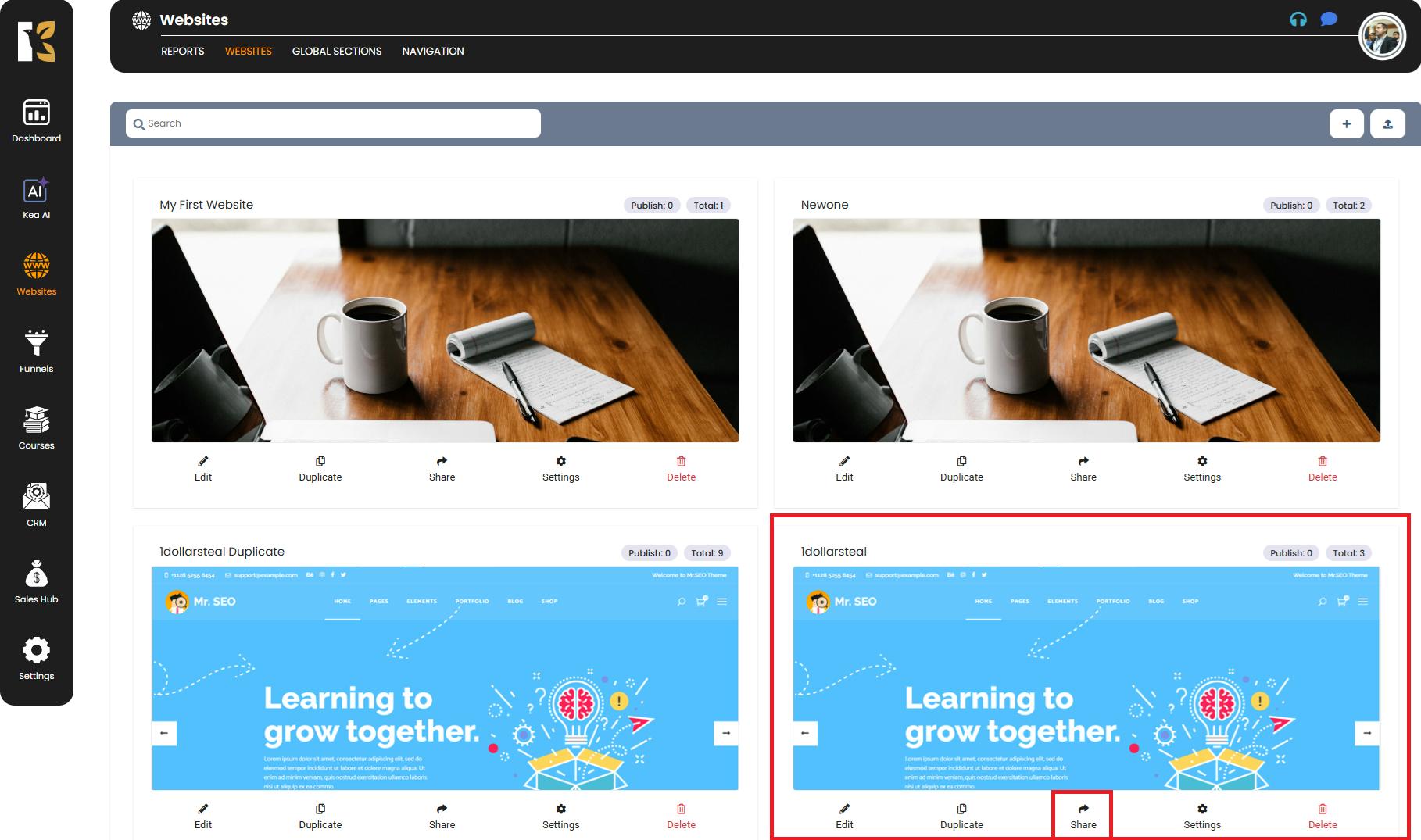Viewport: 1421px width, 840px height.
Task: Open Courses in the sidebar
Action: [36, 427]
